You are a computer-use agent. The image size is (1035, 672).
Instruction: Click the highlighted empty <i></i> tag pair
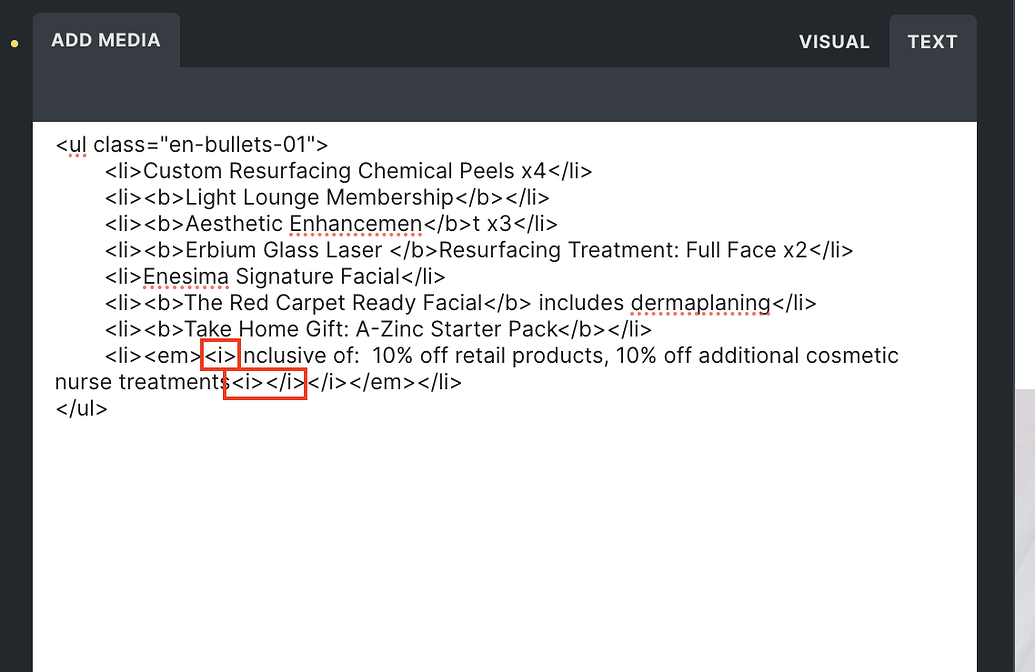264,381
